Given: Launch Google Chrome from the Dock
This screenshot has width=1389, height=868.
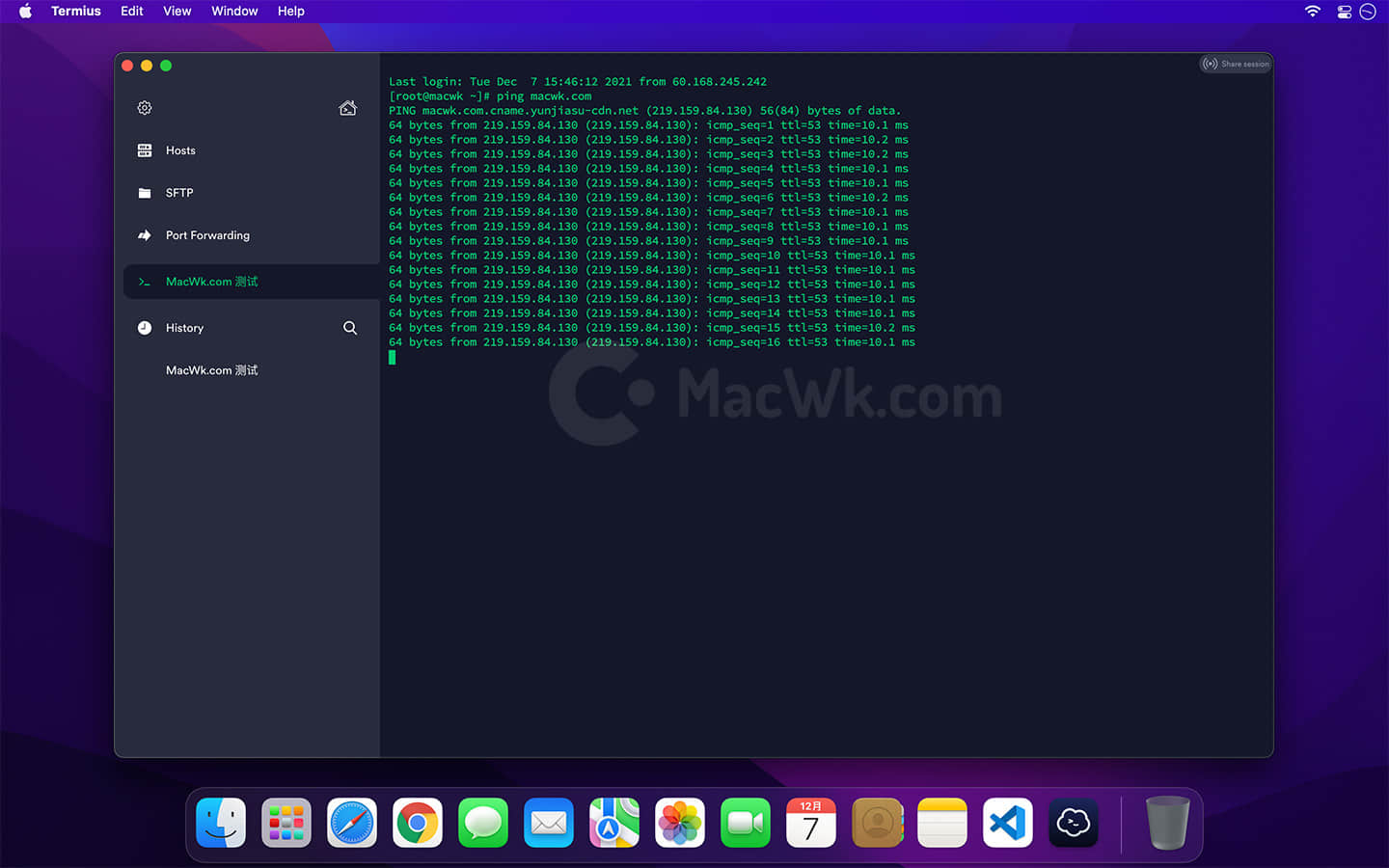Looking at the screenshot, I should pyautogui.click(x=418, y=823).
